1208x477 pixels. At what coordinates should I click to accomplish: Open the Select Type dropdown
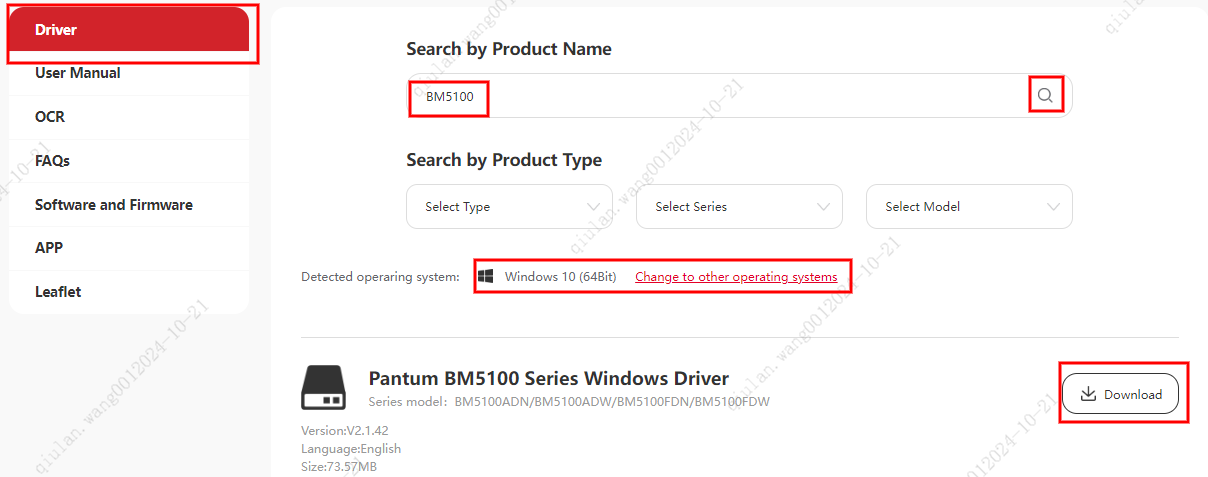click(x=509, y=206)
